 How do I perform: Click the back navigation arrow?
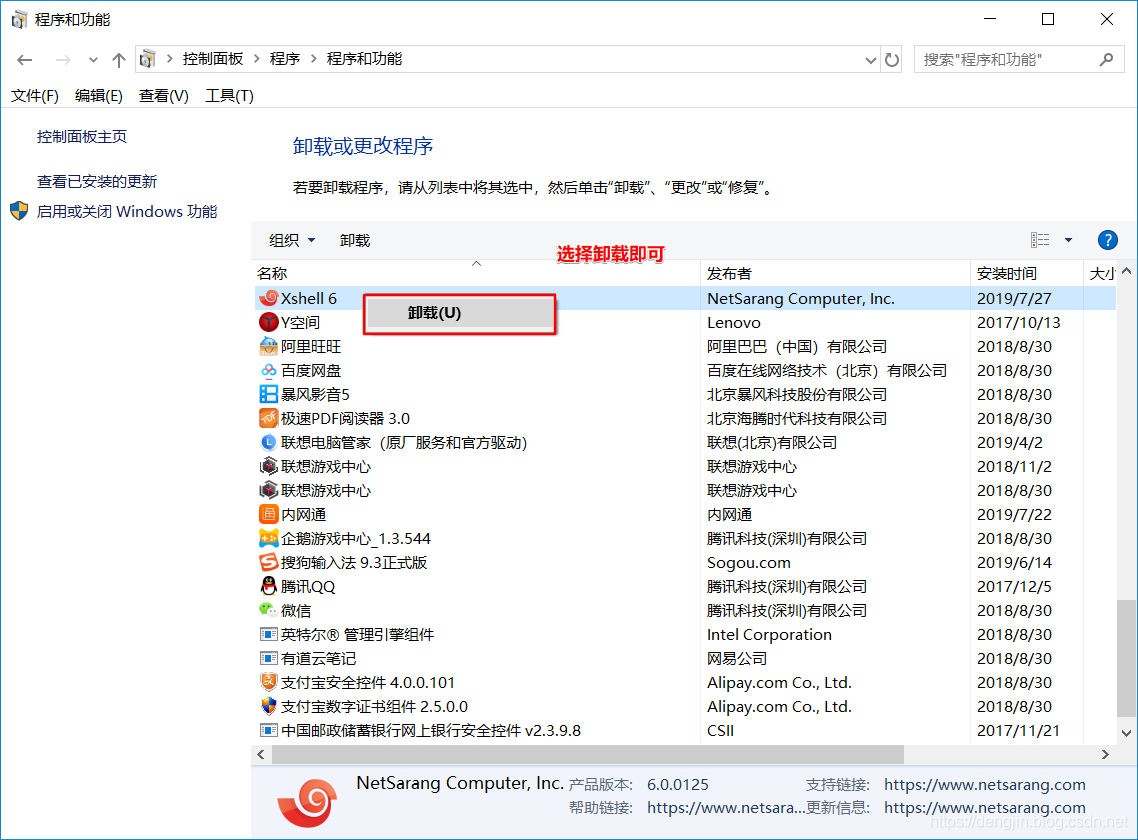coord(24,59)
